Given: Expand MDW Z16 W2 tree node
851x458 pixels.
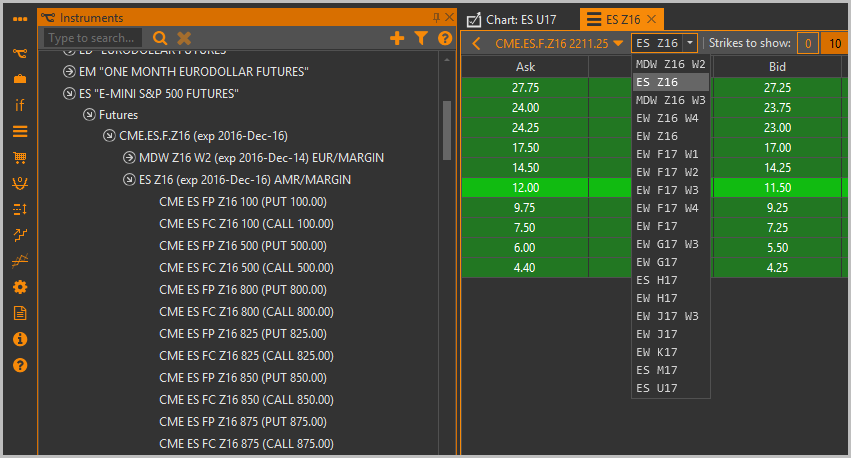Looking at the screenshot, I should pyautogui.click(x=129, y=157).
